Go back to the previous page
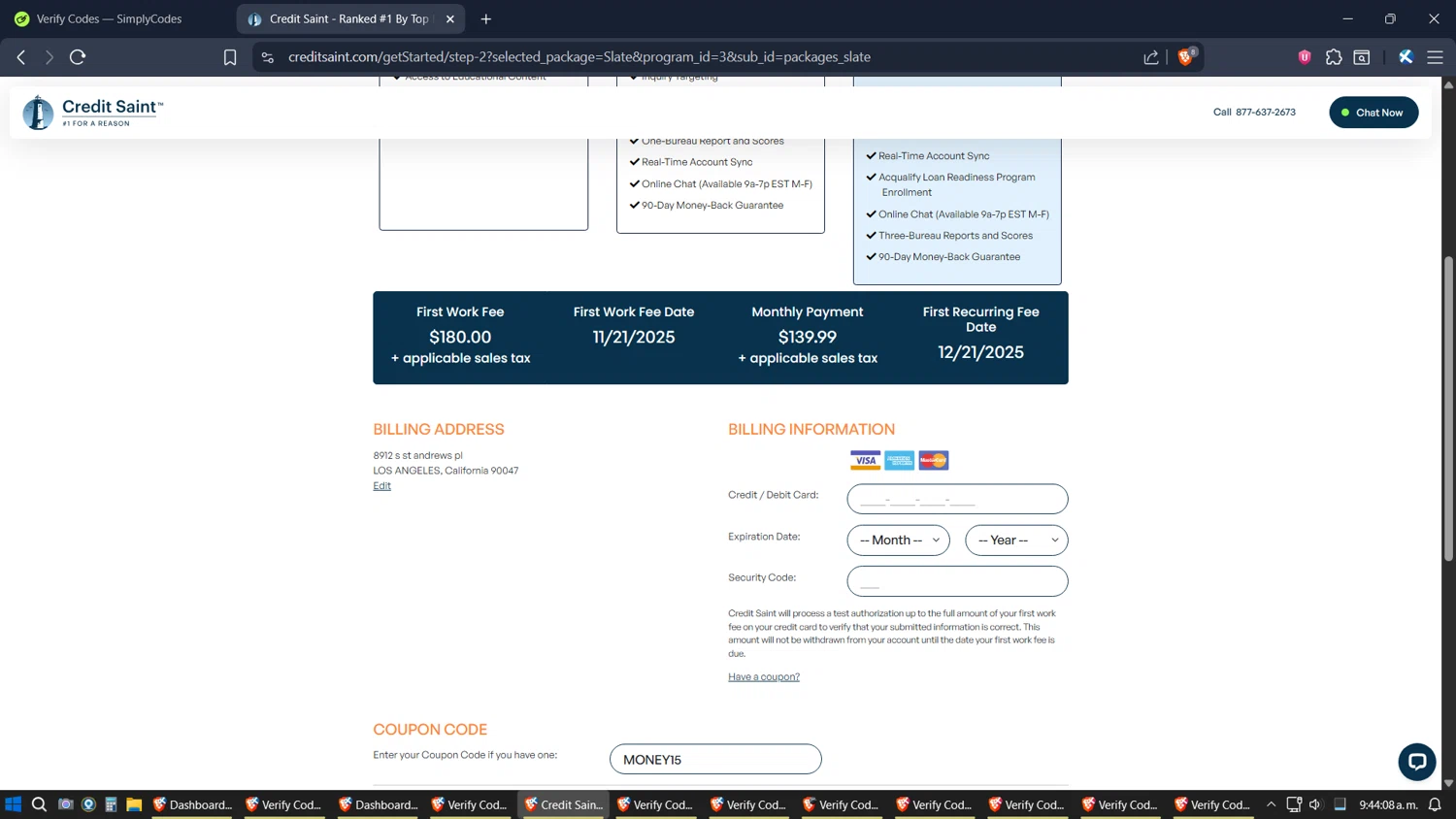1456x819 pixels. pos(21,57)
